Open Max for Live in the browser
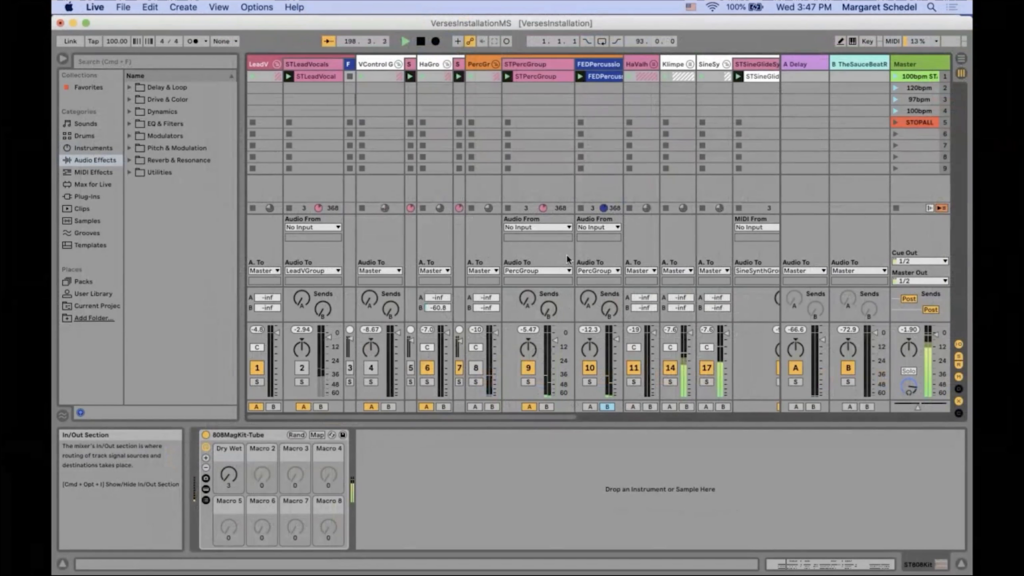 (x=92, y=185)
